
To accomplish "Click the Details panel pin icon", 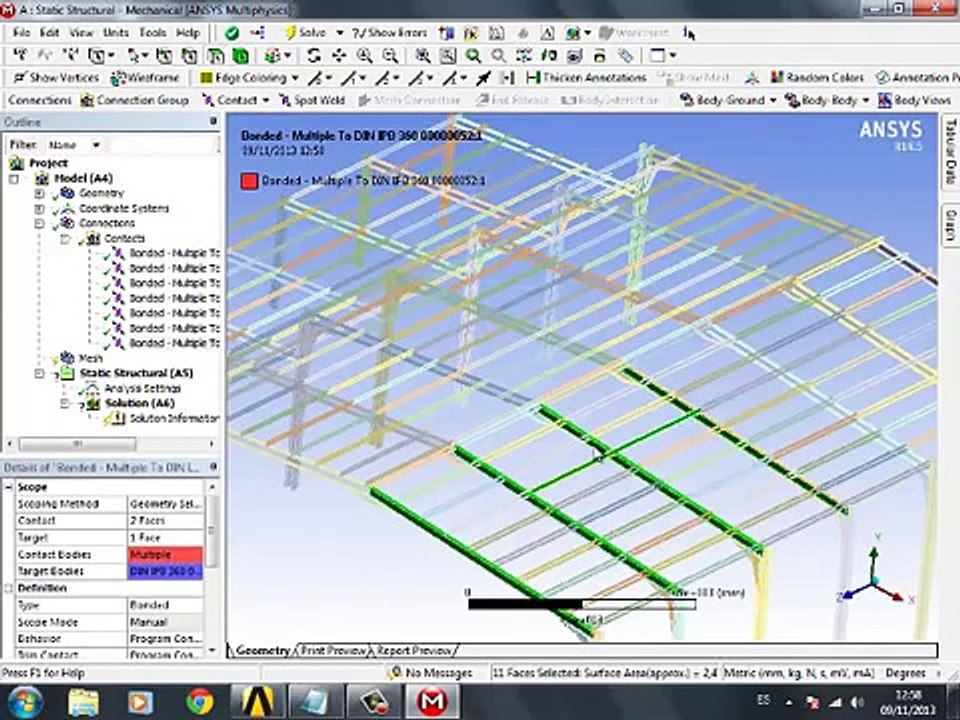I will [213, 467].
